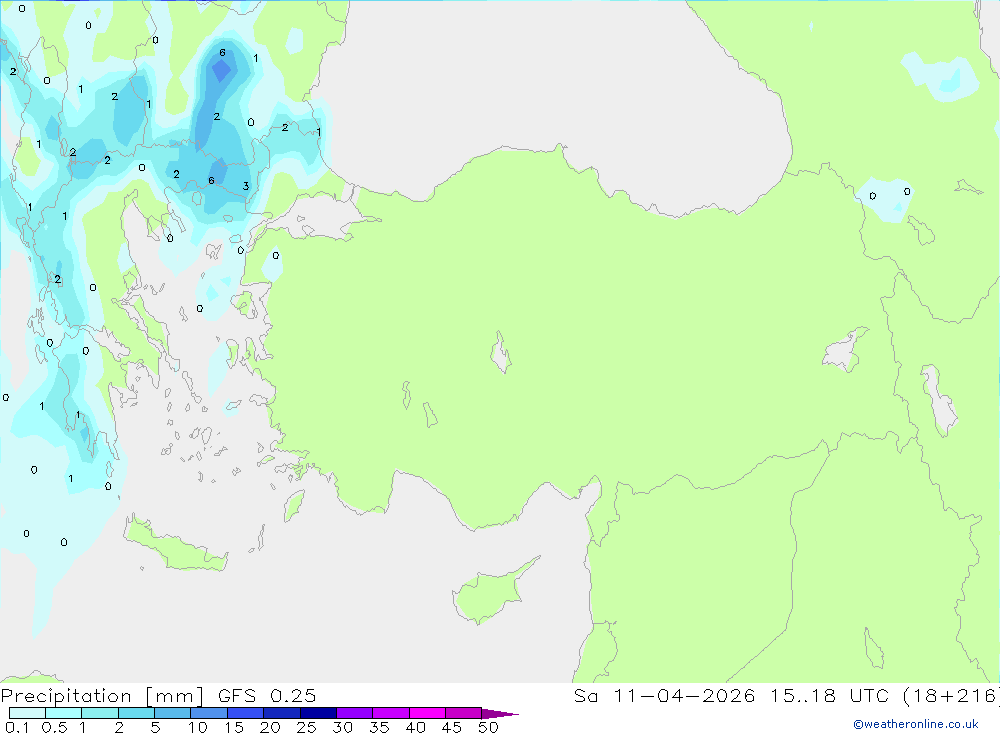Select the 10–15 mm legend swatch
The image size is (1000, 733).
click(x=209, y=713)
